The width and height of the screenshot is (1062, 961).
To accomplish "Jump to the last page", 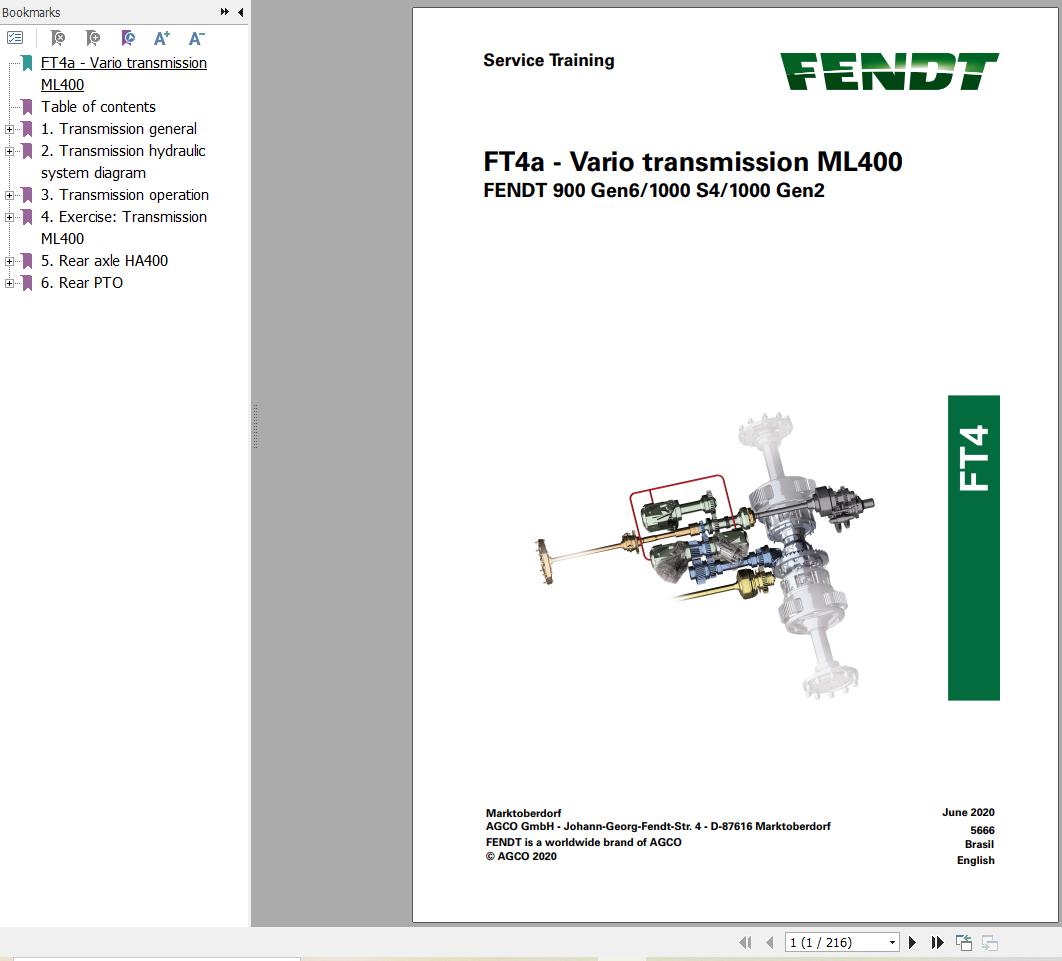I will (x=937, y=942).
